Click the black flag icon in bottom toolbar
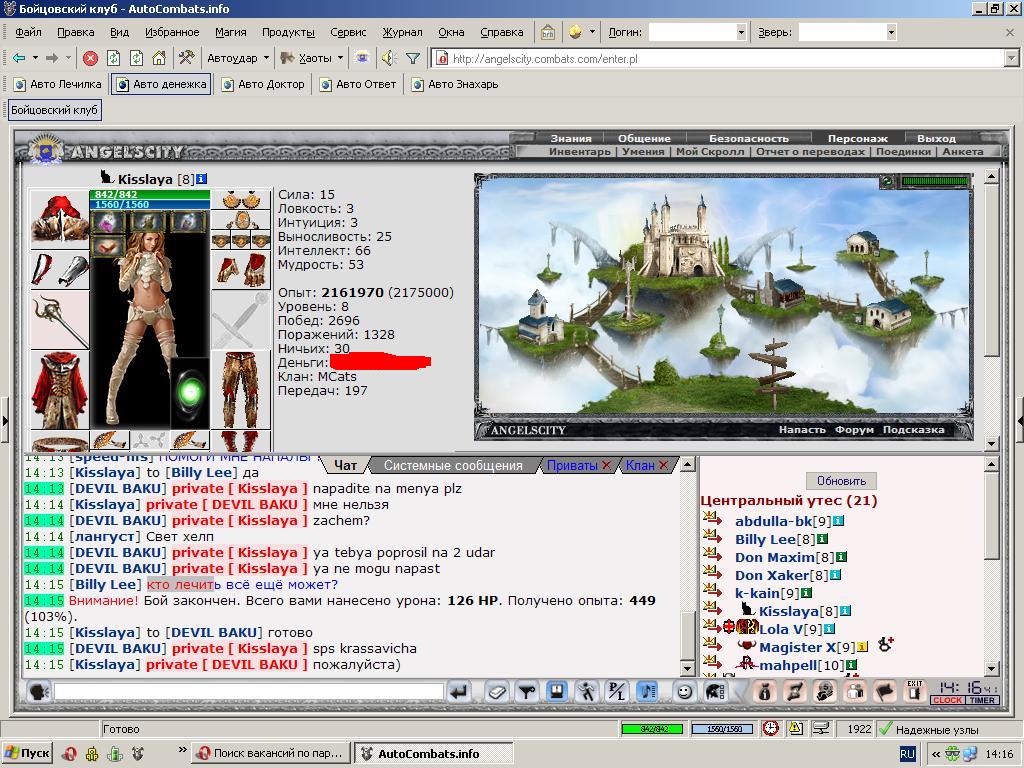1024x768 pixels. (885, 691)
